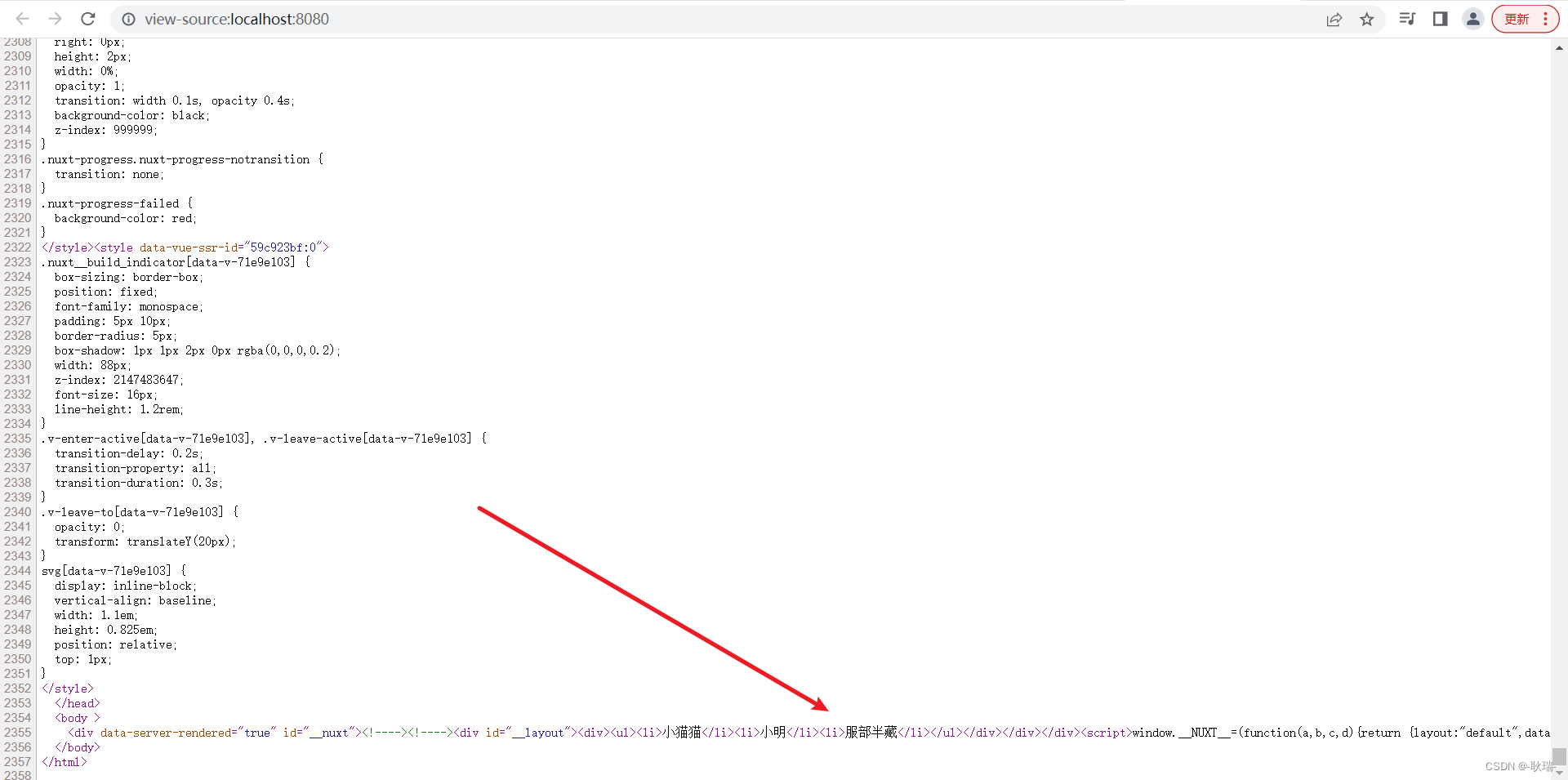
Task: Click line number 2355
Action: click(18, 733)
